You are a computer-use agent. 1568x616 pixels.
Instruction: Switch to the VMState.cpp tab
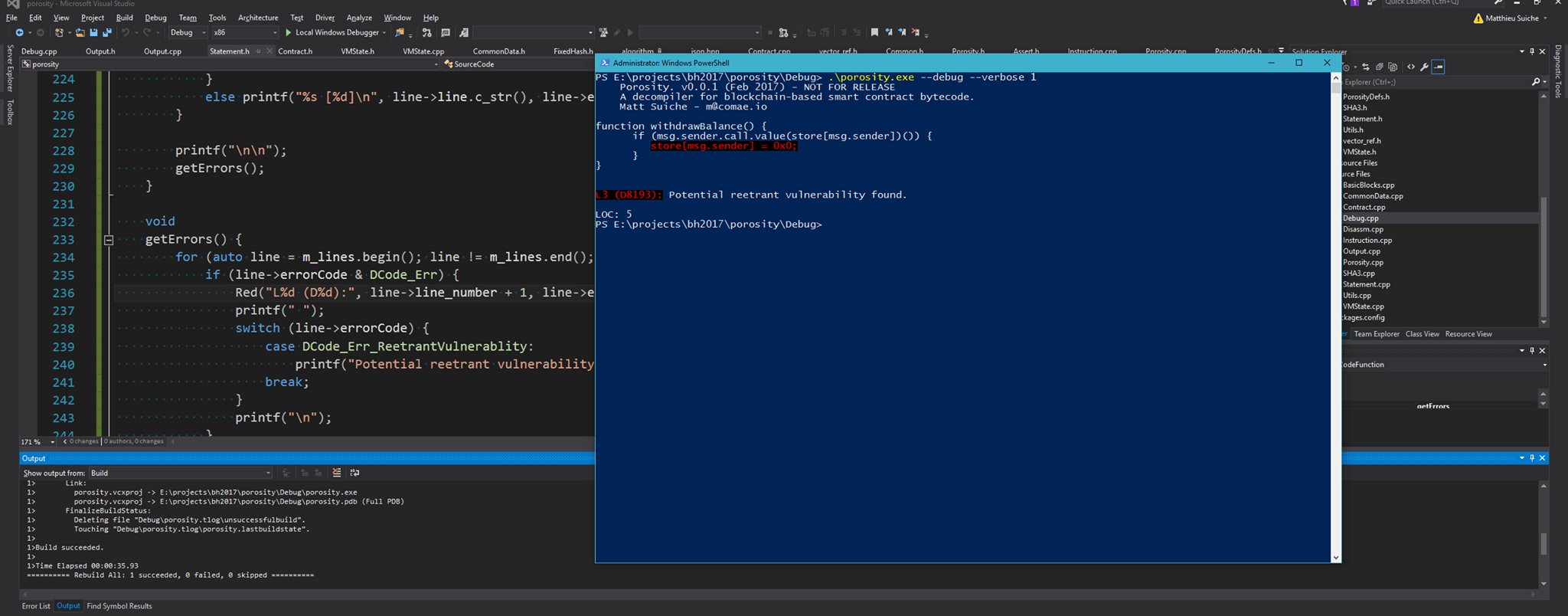click(x=423, y=51)
